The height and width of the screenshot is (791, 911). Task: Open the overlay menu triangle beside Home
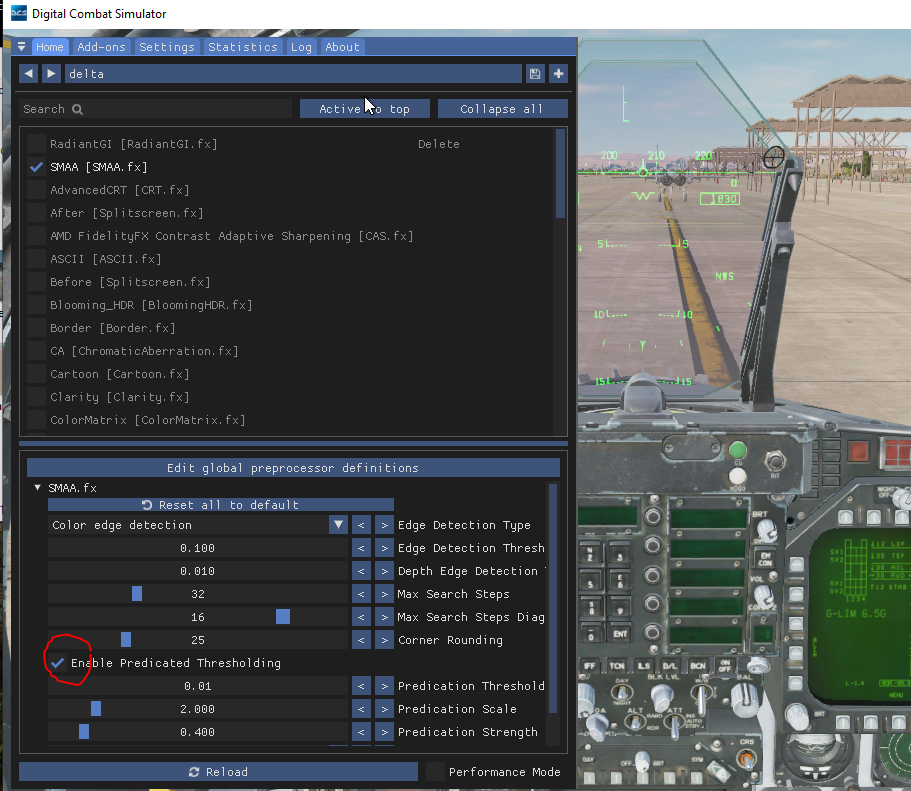click(21, 46)
